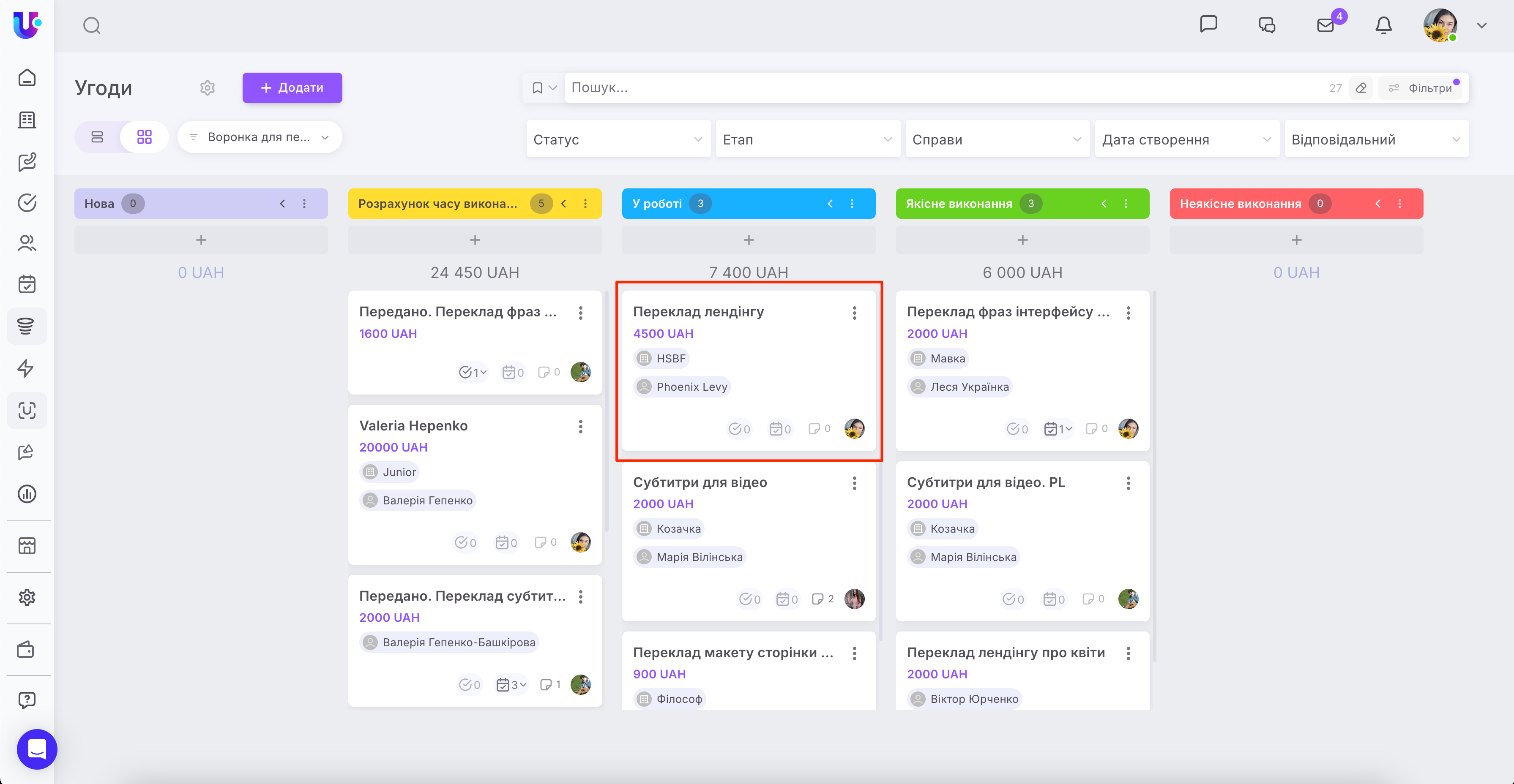Screen dimensions: 1514x784
Task: Open three-dot menu of У роботі column
Action: [x=852, y=203]
